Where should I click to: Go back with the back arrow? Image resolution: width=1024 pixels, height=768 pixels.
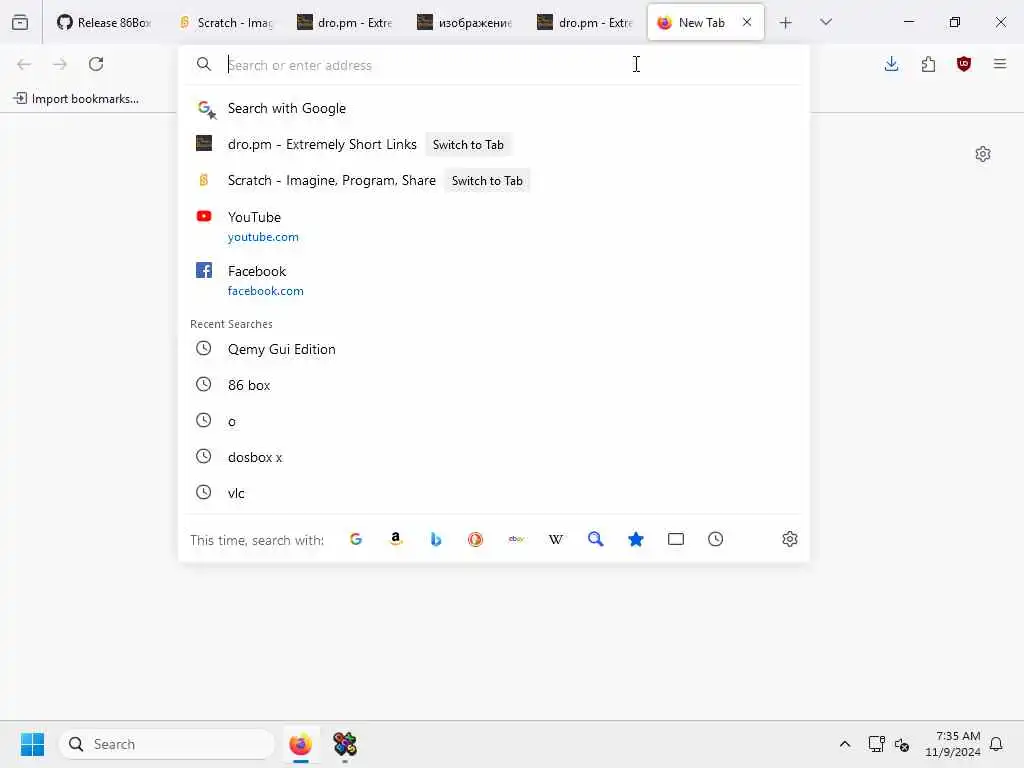(x=24, y=64)
